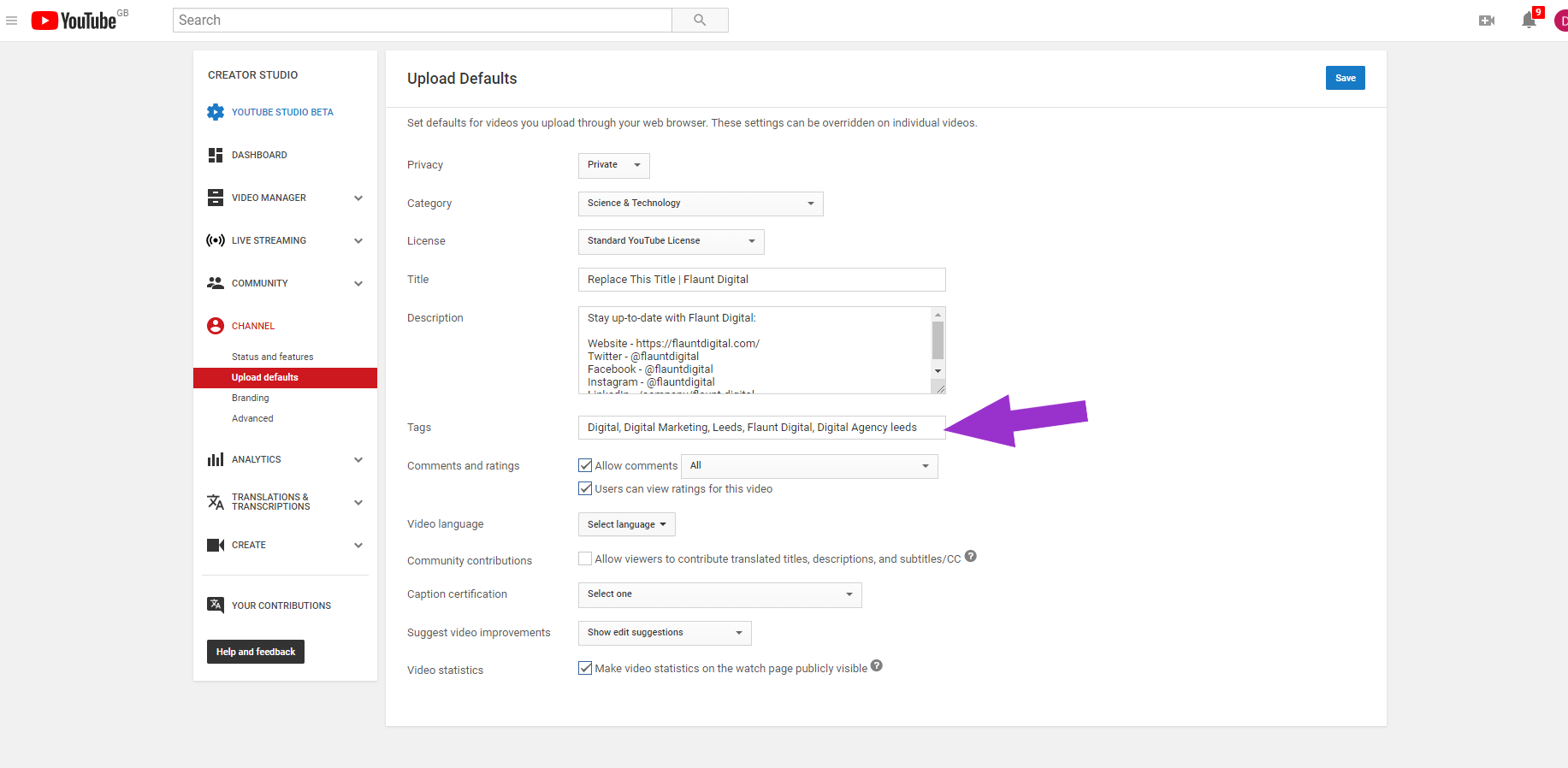Click the Dashboard grid icon
This screenshot has width=1568, height=768.
pos(216,155)
